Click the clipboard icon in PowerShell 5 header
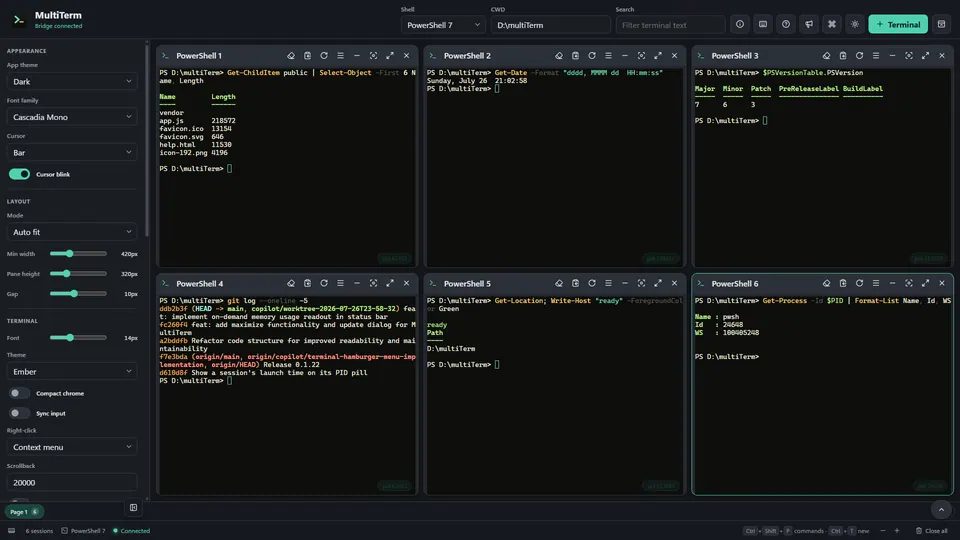 point(576,283)
